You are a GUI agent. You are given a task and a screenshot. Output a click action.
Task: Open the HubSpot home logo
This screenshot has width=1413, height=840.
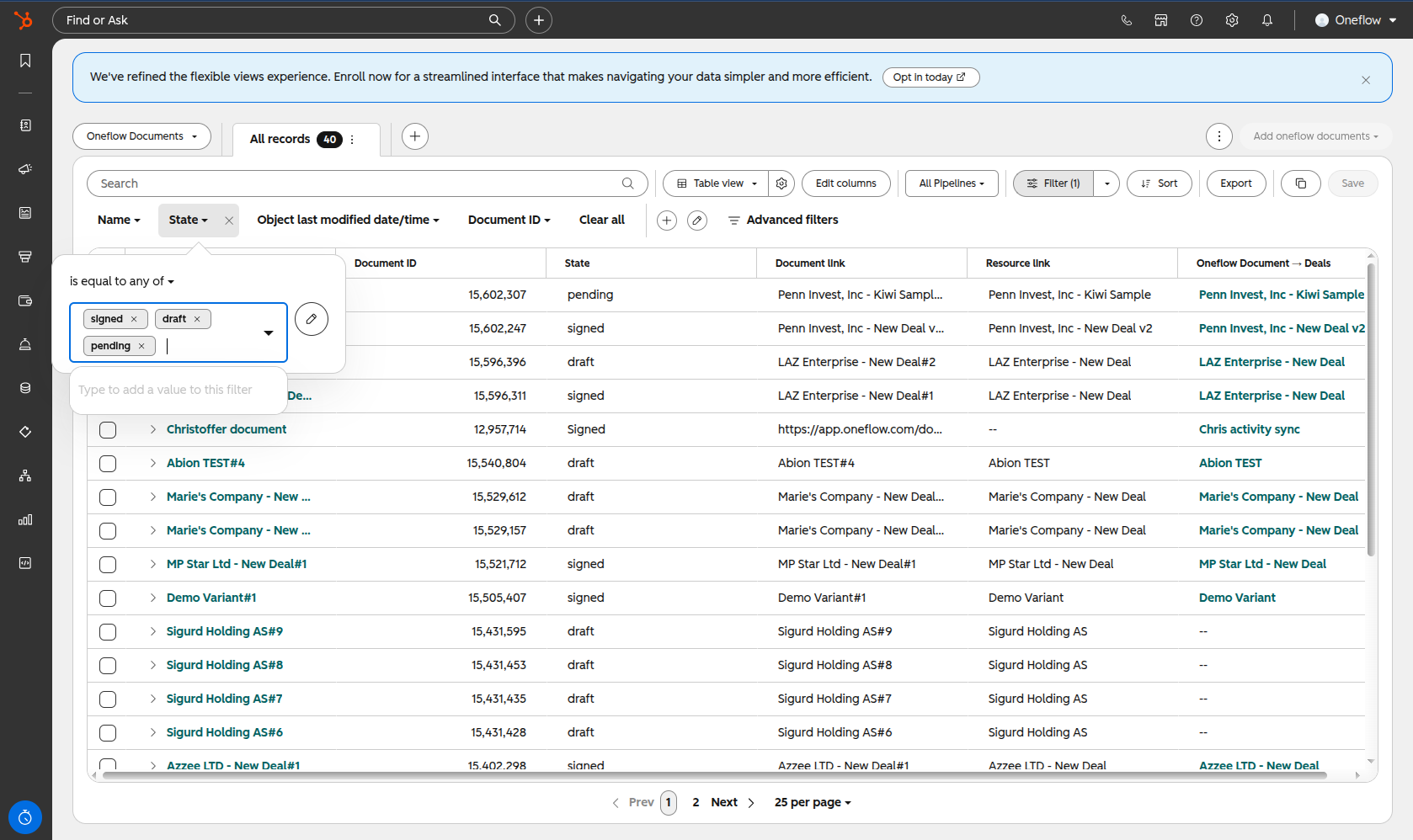click(24, 20)
